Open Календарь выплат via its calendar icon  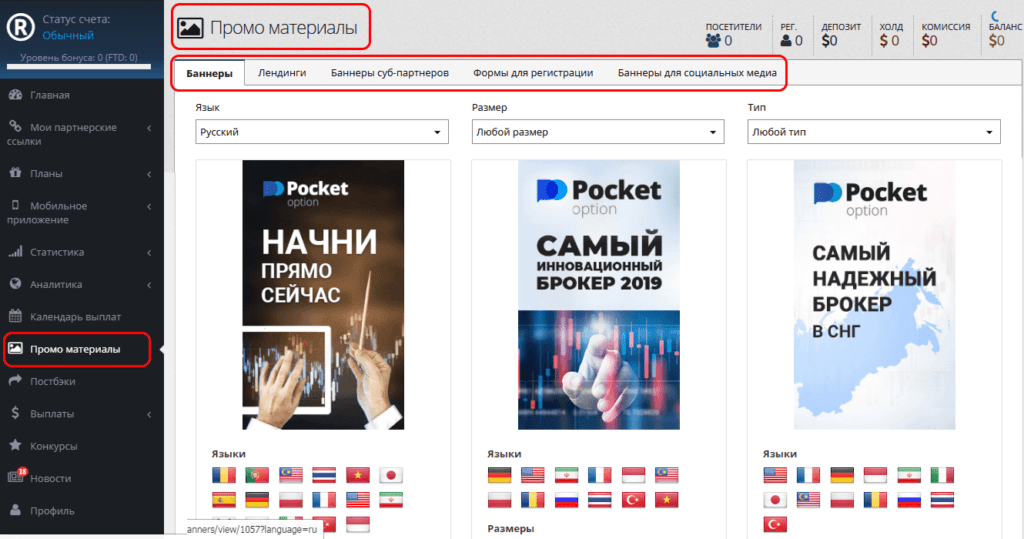click(x=15, y=316)
